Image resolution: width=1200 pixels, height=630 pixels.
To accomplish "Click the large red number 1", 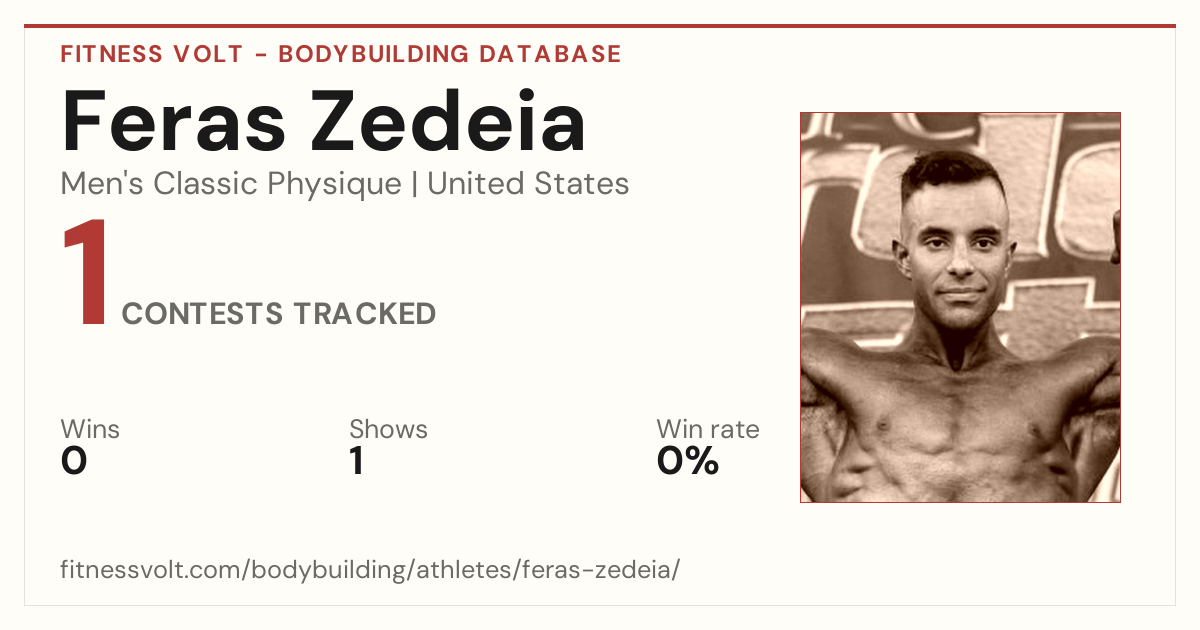I will (86, 275).
